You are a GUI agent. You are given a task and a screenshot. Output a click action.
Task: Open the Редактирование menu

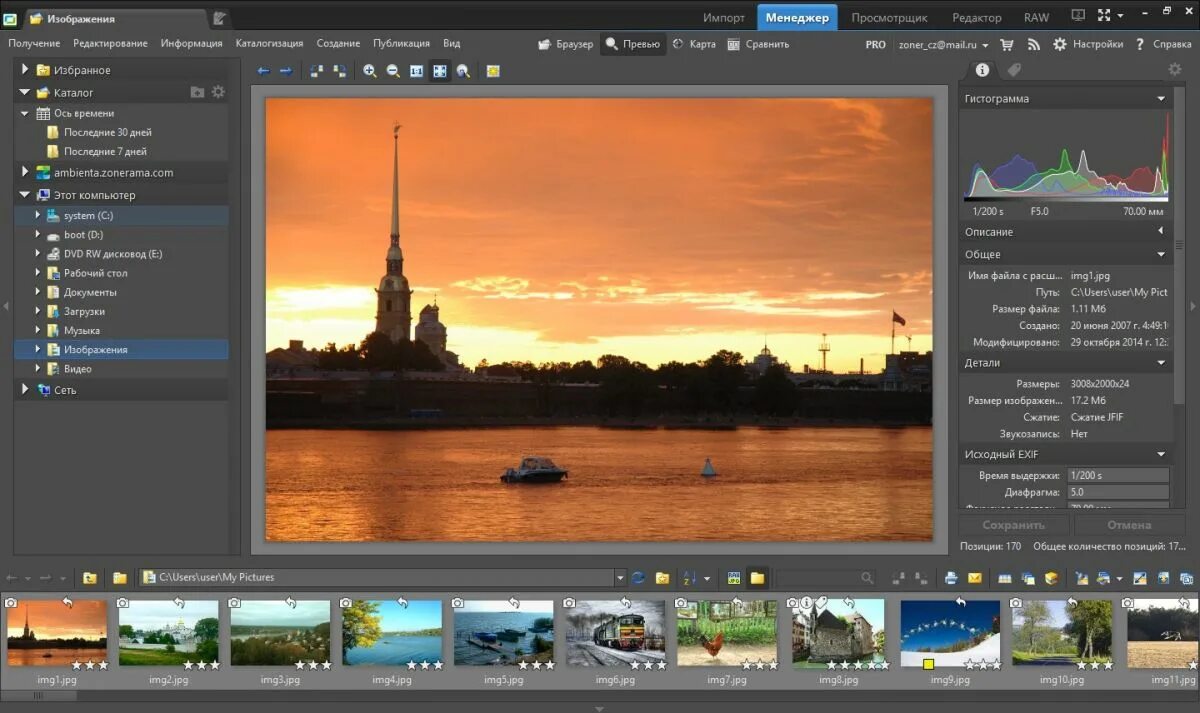pos(110,44)
